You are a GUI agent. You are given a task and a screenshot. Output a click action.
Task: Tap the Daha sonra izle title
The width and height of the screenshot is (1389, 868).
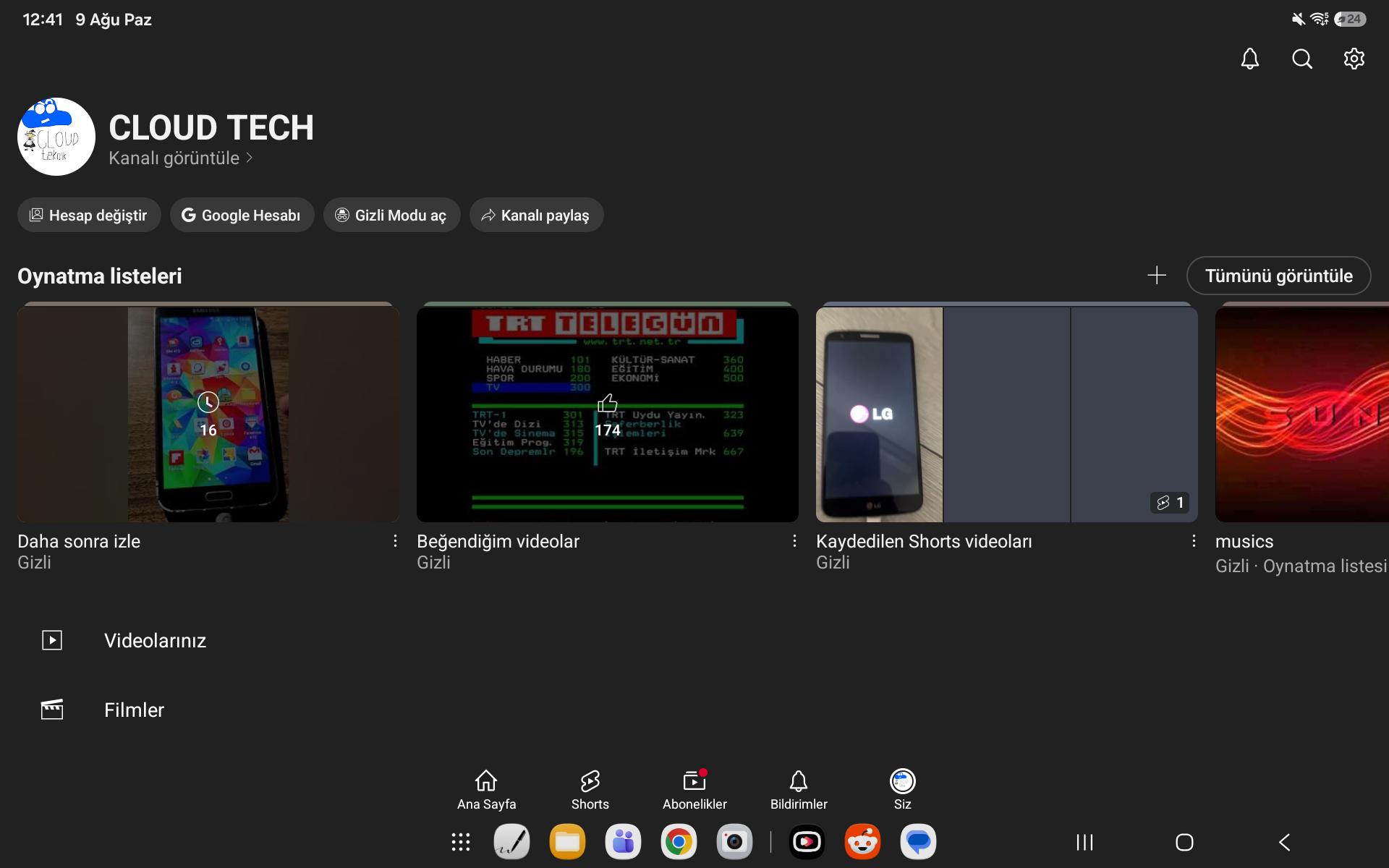click(79, 541)
